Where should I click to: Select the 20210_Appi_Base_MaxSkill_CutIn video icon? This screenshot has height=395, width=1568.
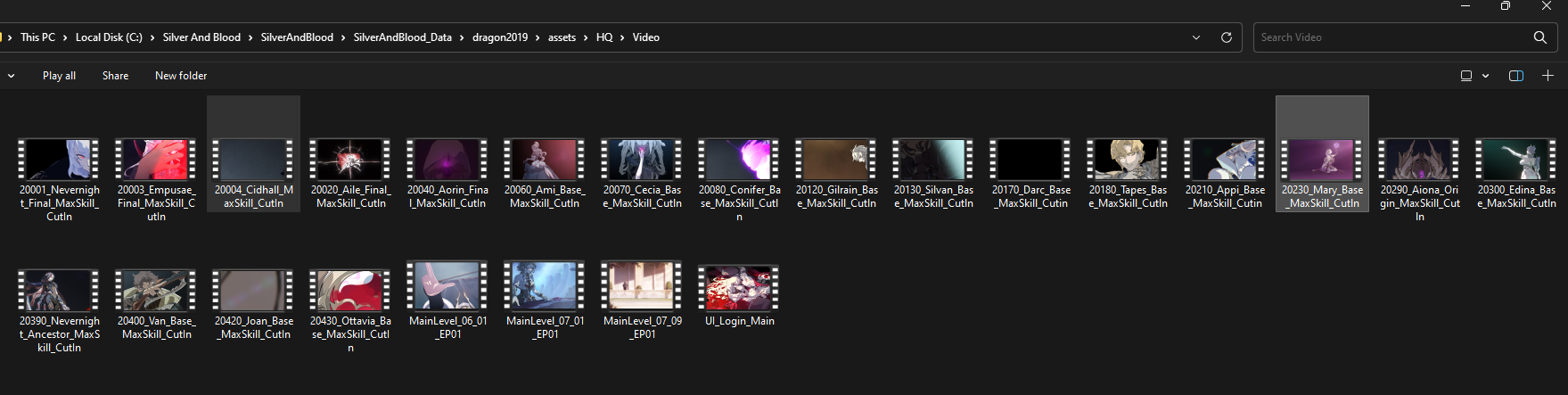pyautogui.click(x=1225, y=160)
